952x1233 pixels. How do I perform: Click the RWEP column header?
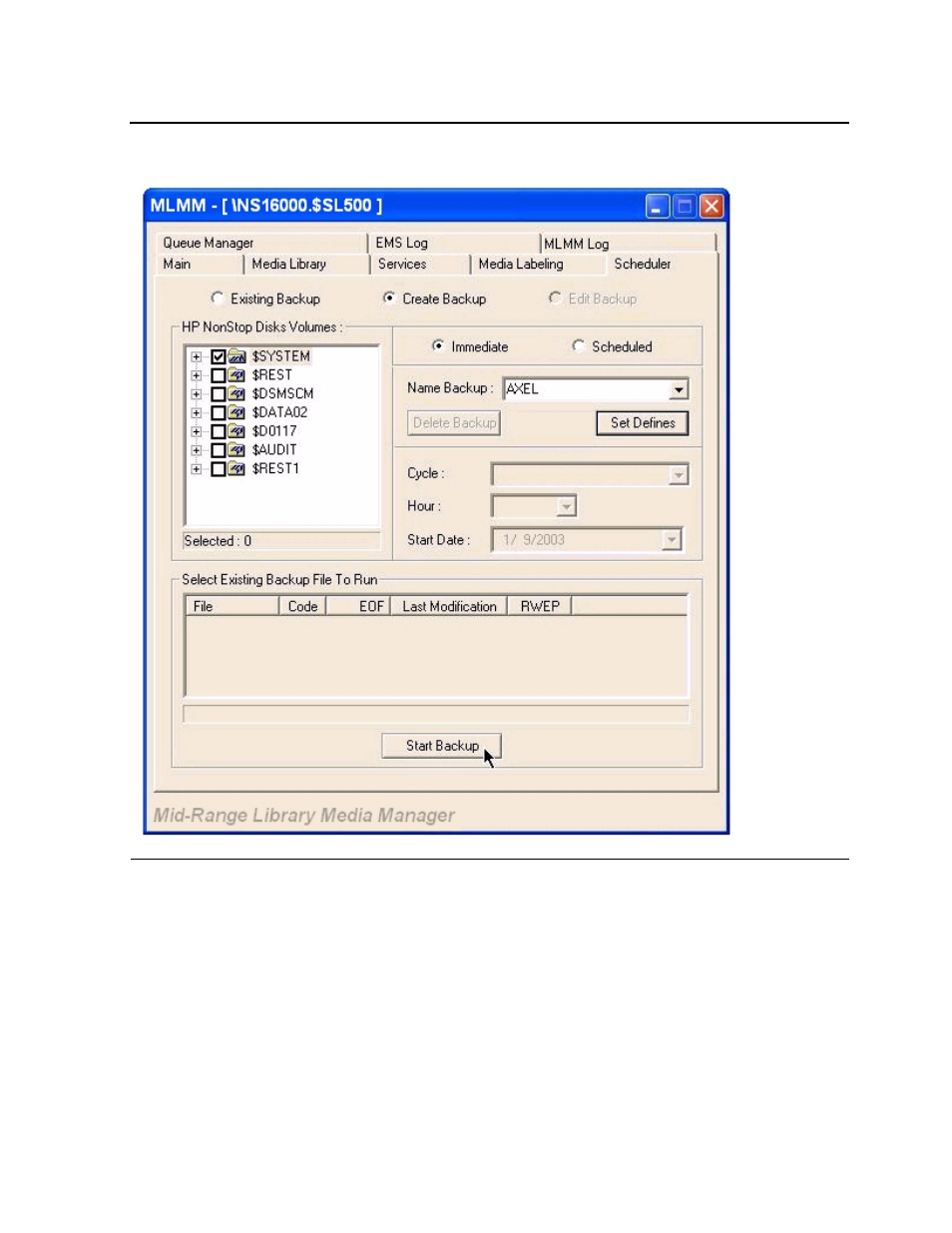[540, 606]
